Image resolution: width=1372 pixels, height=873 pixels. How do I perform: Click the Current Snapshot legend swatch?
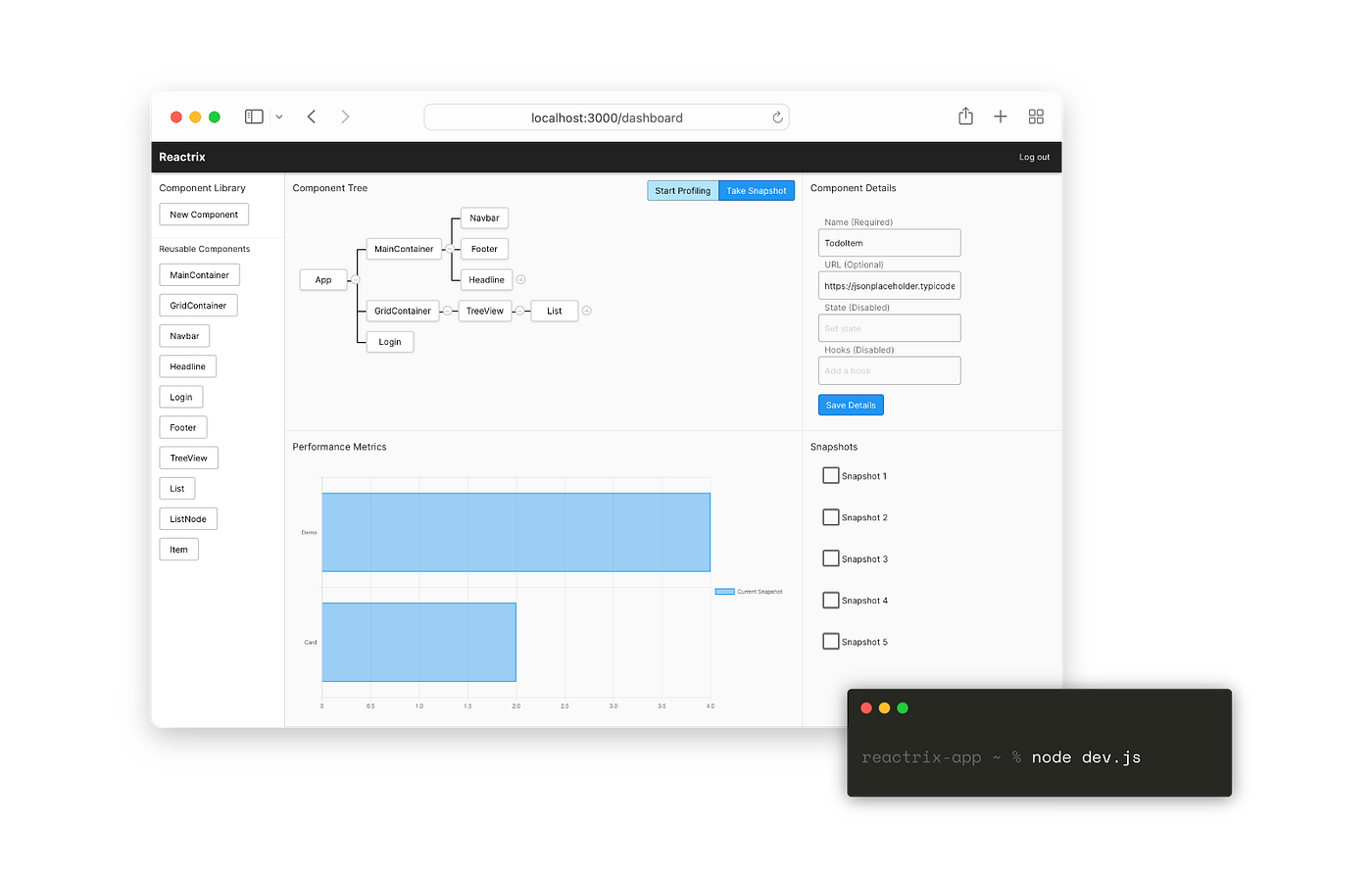pos(724,591)
